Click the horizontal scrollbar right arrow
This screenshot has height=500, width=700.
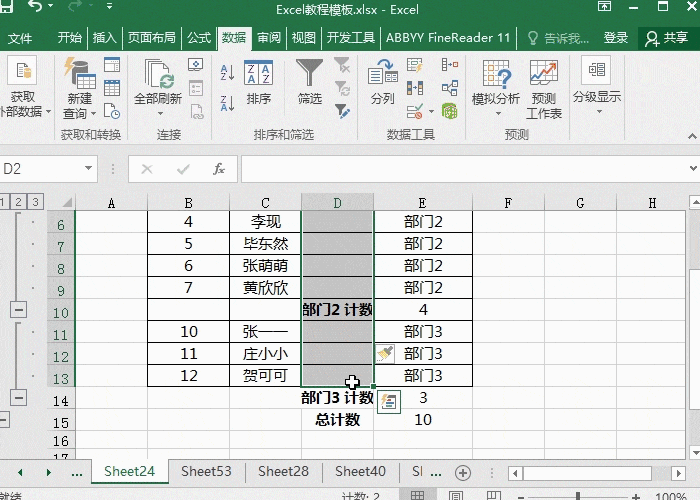tap(679, 473)
